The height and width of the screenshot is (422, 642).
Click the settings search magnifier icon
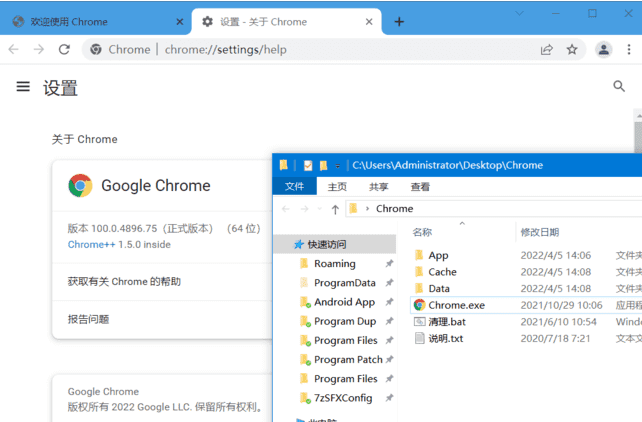click(619, 86)
